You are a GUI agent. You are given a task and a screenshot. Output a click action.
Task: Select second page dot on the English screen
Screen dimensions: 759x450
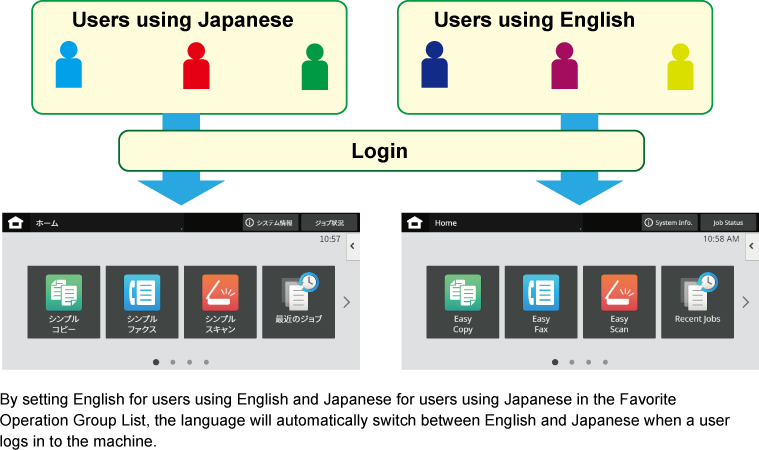pos(571,362)
